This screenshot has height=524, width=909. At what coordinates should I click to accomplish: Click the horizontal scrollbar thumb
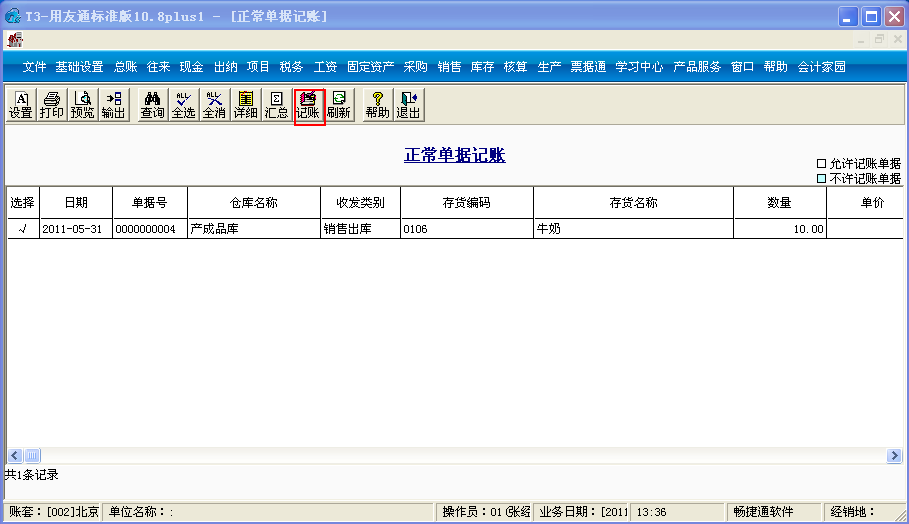coord(32,456)
